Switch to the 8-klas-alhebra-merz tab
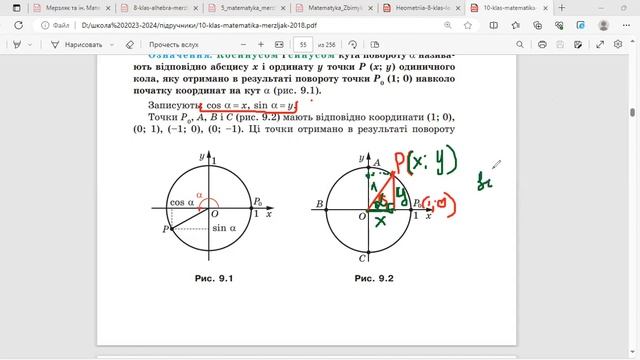This screenshot has height=360, width=640. tap(159, 8)
